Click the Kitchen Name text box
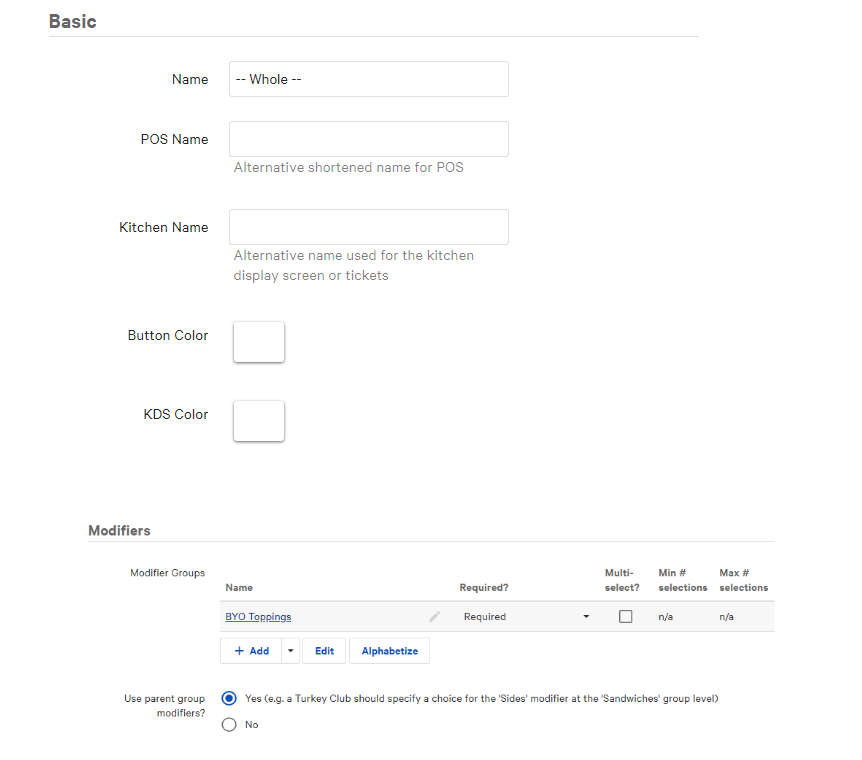 (x=368, y=227)
